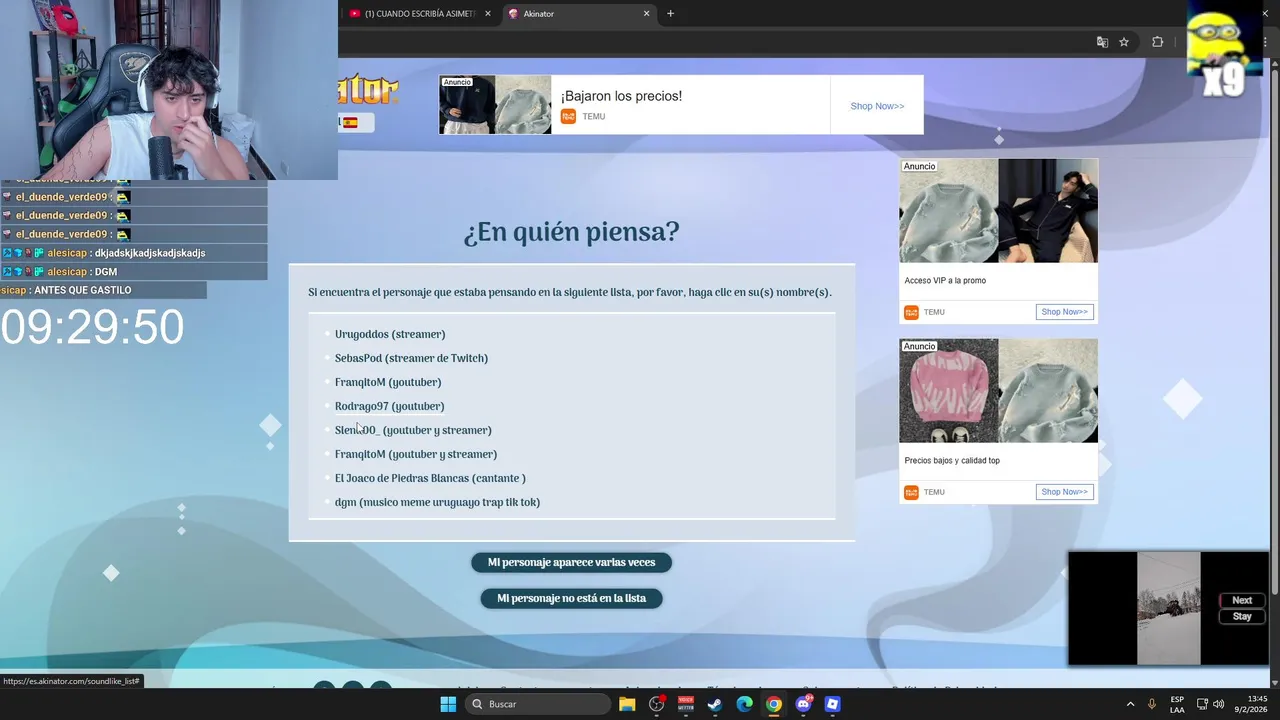Click the Precios bajos y calidad top ad image
This screenshot has width=1280, height=720.
(x=998, y=391)
